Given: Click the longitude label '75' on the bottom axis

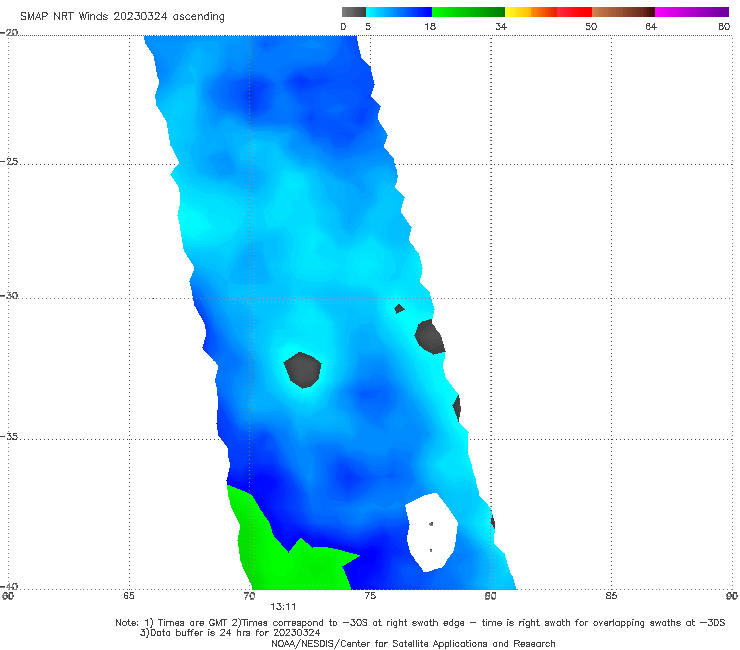Looking at the screenshot, I should [x=370, y=596].
